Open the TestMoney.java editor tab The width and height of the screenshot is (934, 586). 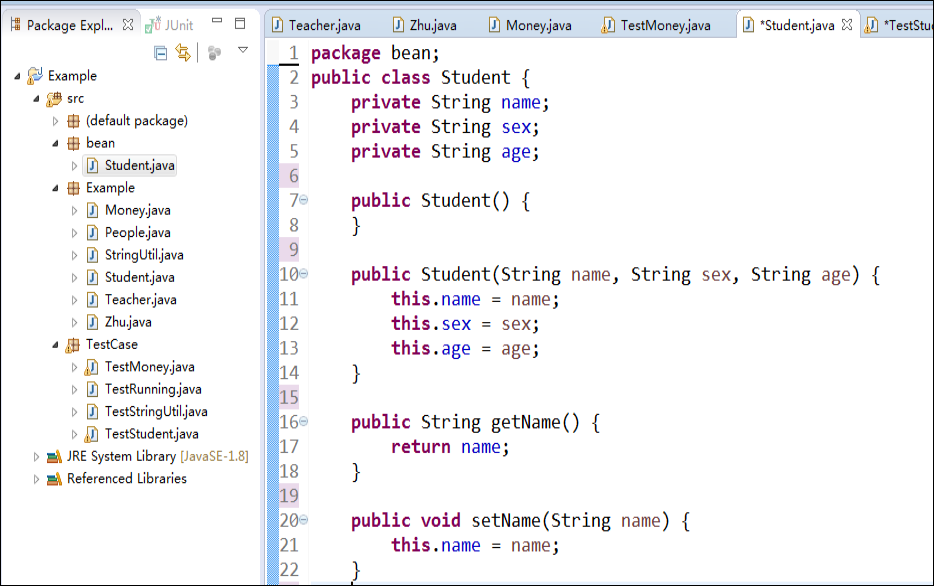pyautogui.click(x=656, y=25)
